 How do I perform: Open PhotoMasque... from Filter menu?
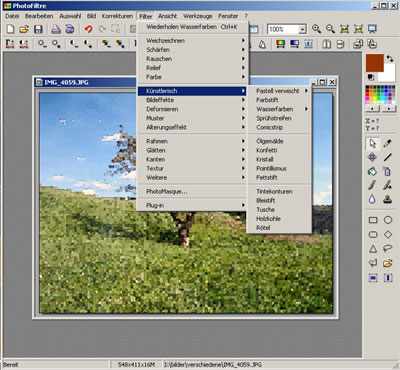click(x=193, y=192)
